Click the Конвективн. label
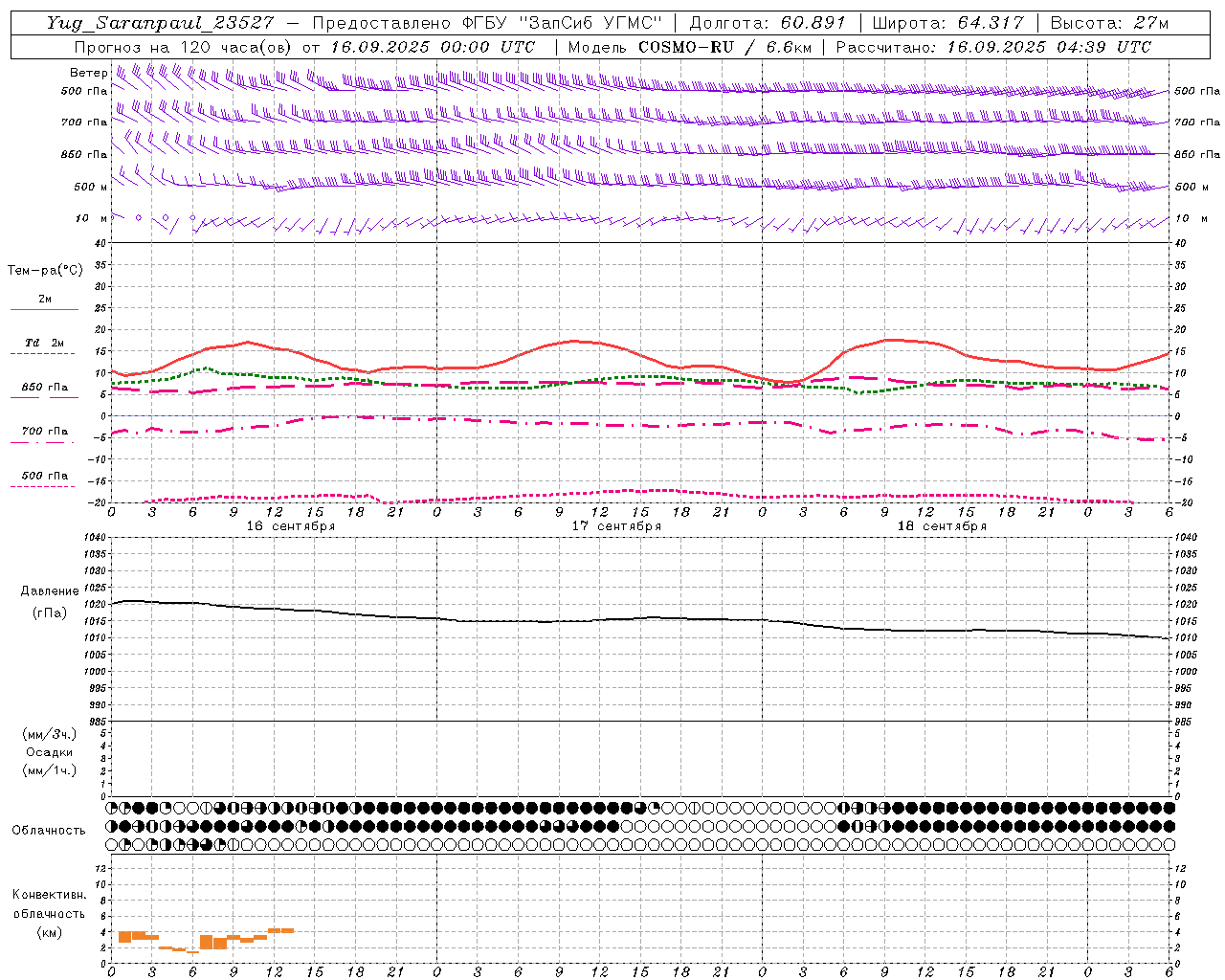 pos(49,895)
